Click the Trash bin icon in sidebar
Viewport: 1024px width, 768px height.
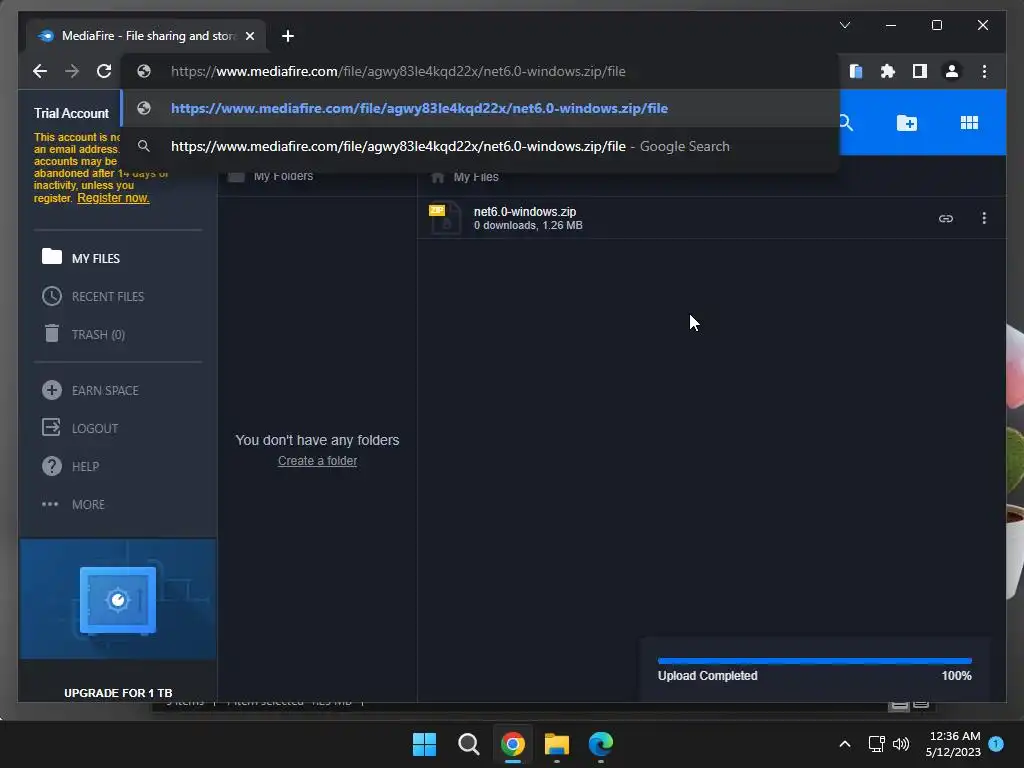[52, 334]
